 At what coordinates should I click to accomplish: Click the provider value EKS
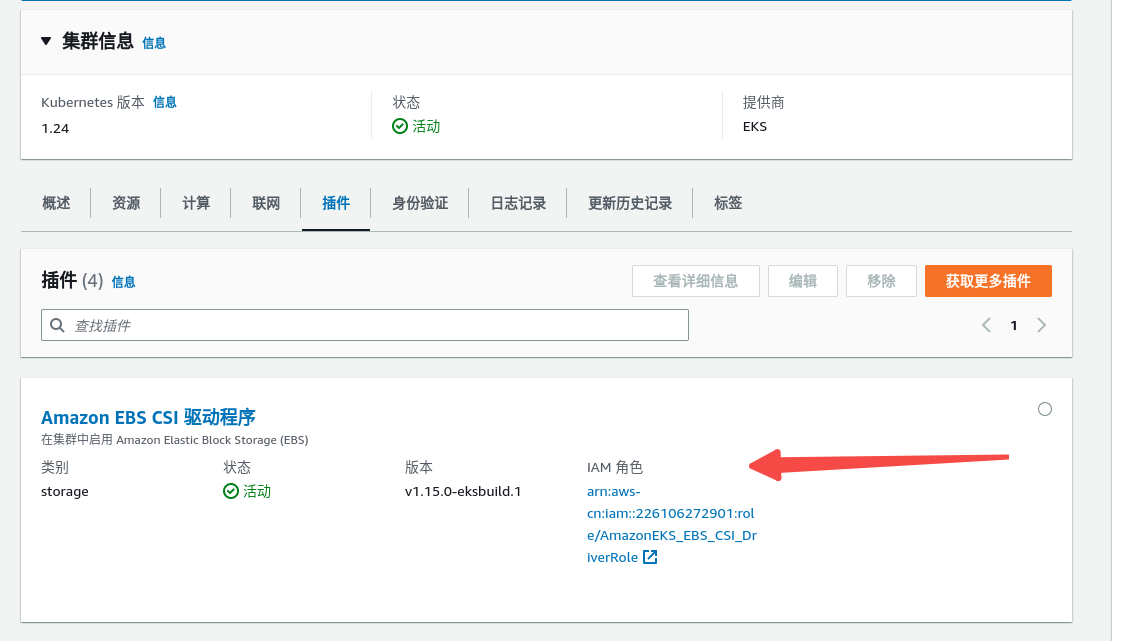pos(754,126)
